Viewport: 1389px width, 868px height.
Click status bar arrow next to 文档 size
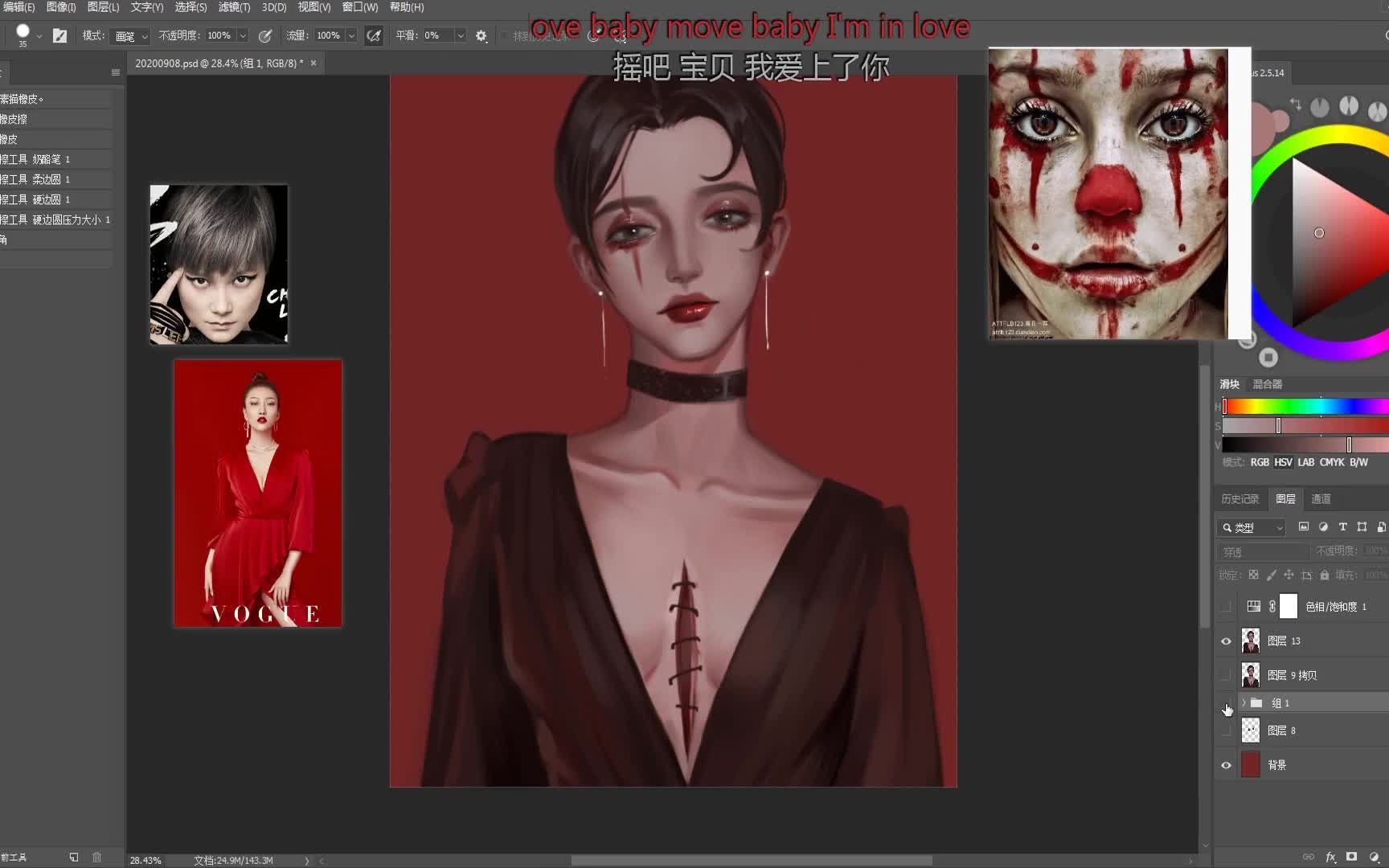[x=306, y=861]
